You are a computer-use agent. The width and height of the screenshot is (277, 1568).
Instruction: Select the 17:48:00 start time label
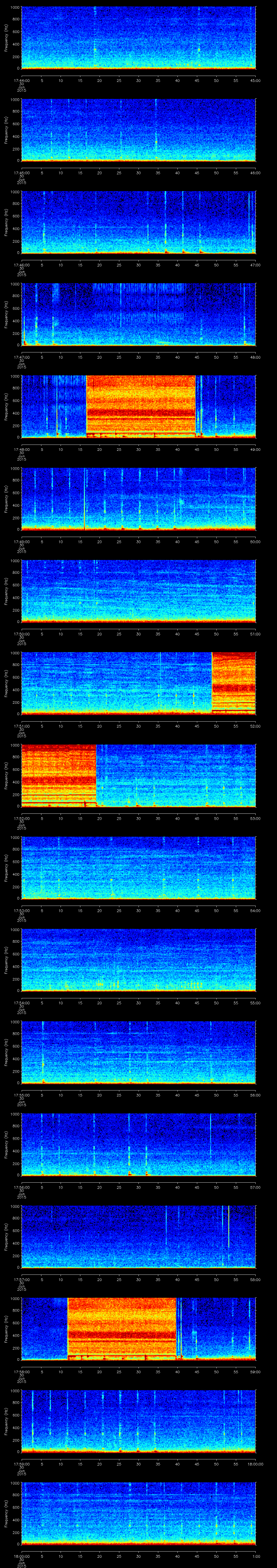pos(21,449)
